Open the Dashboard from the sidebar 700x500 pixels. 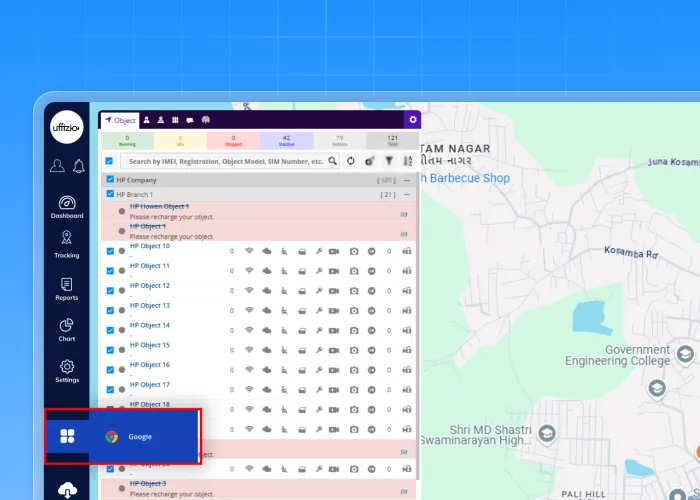click(x=67, y=207)
